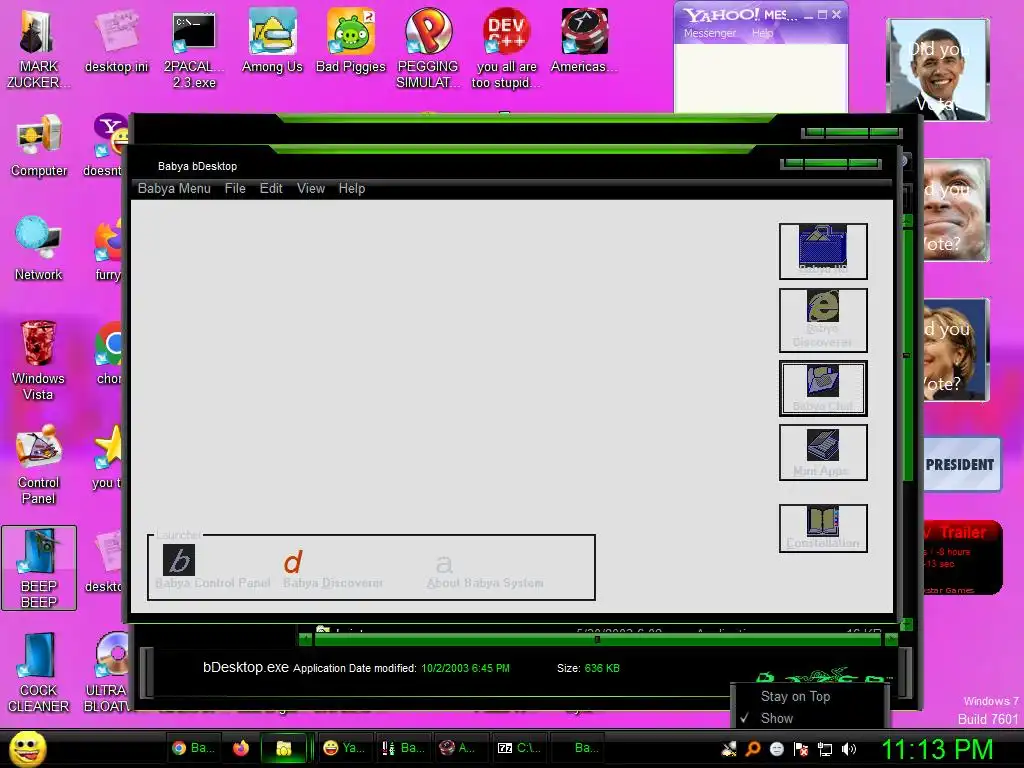This screenshot has width=1024, height=768.
Task: Launch Babya Discoverer from right panel
Action: (823, 319)
